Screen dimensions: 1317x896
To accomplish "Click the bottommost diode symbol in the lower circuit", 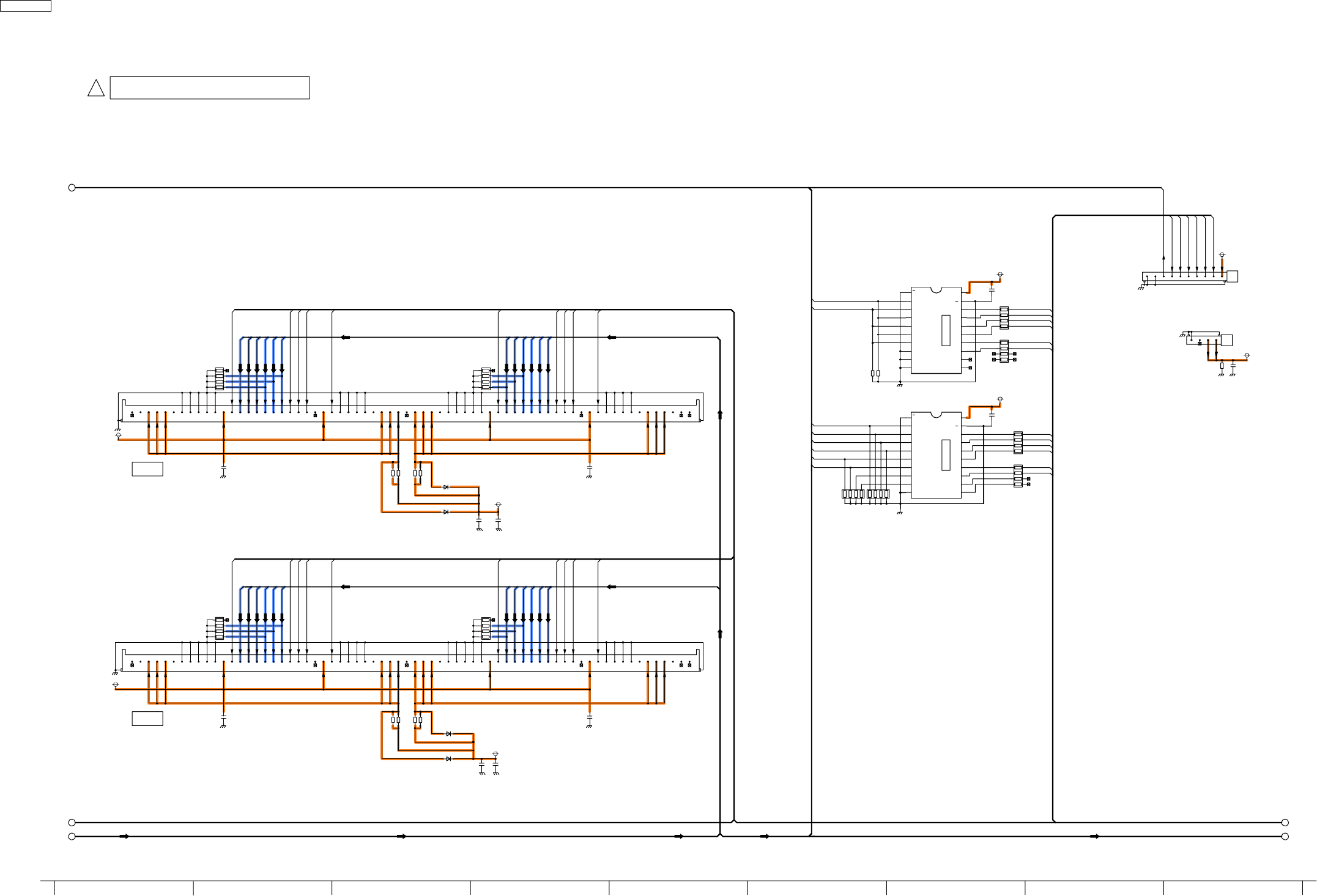I will tap(448, 758).
